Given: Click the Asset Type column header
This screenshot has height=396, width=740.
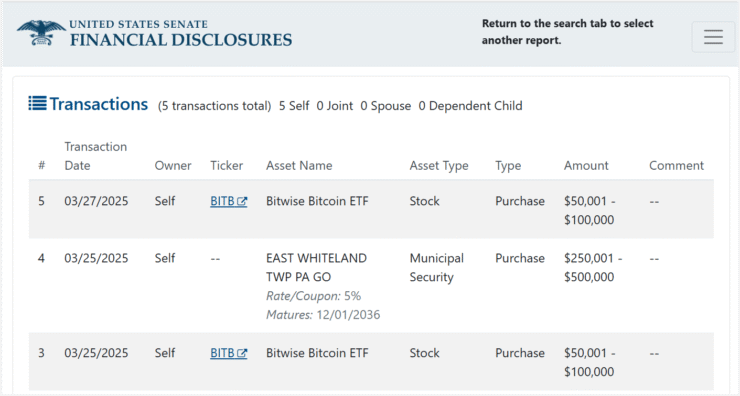Looking at the screenshot, I should [439, 166].
